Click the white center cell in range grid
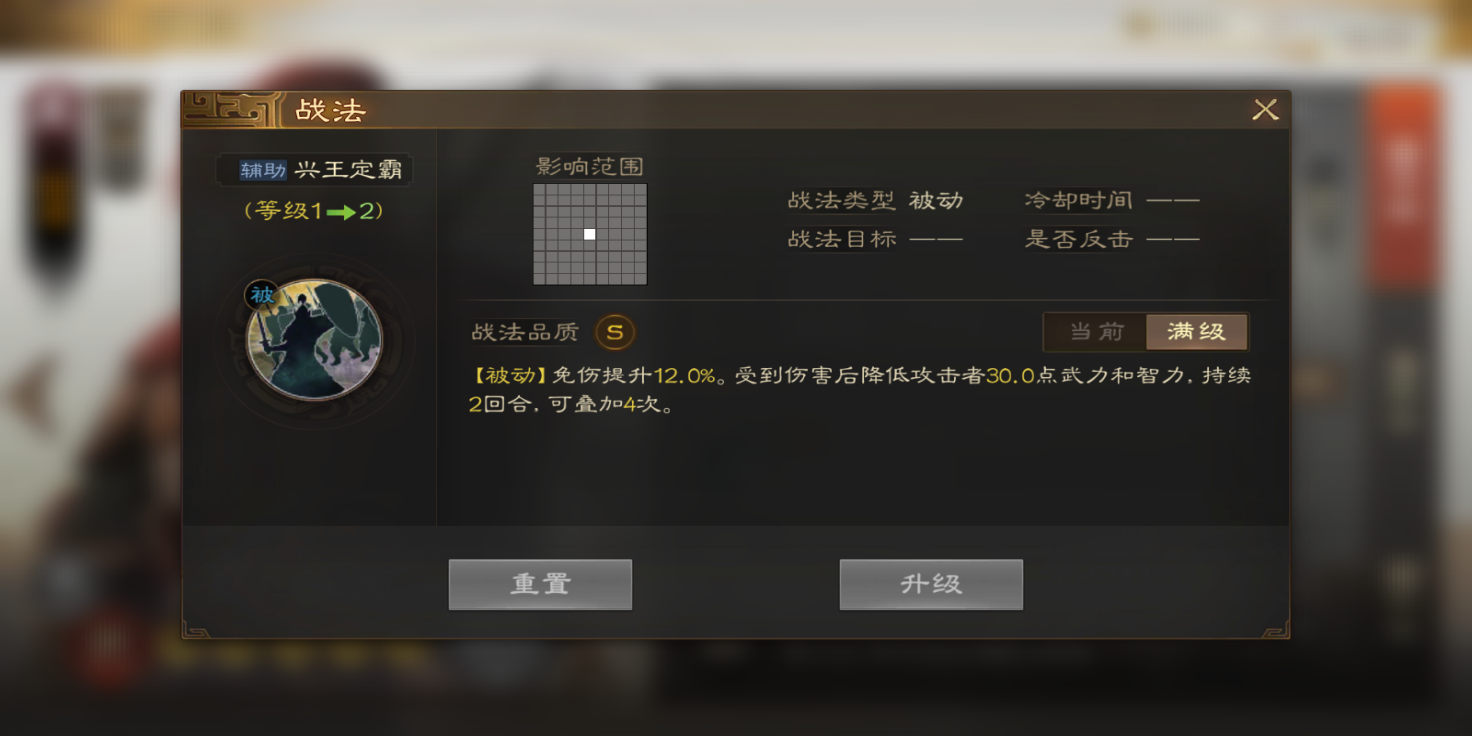This screenshot has height=736, width=1472. (x=590, y=234)
